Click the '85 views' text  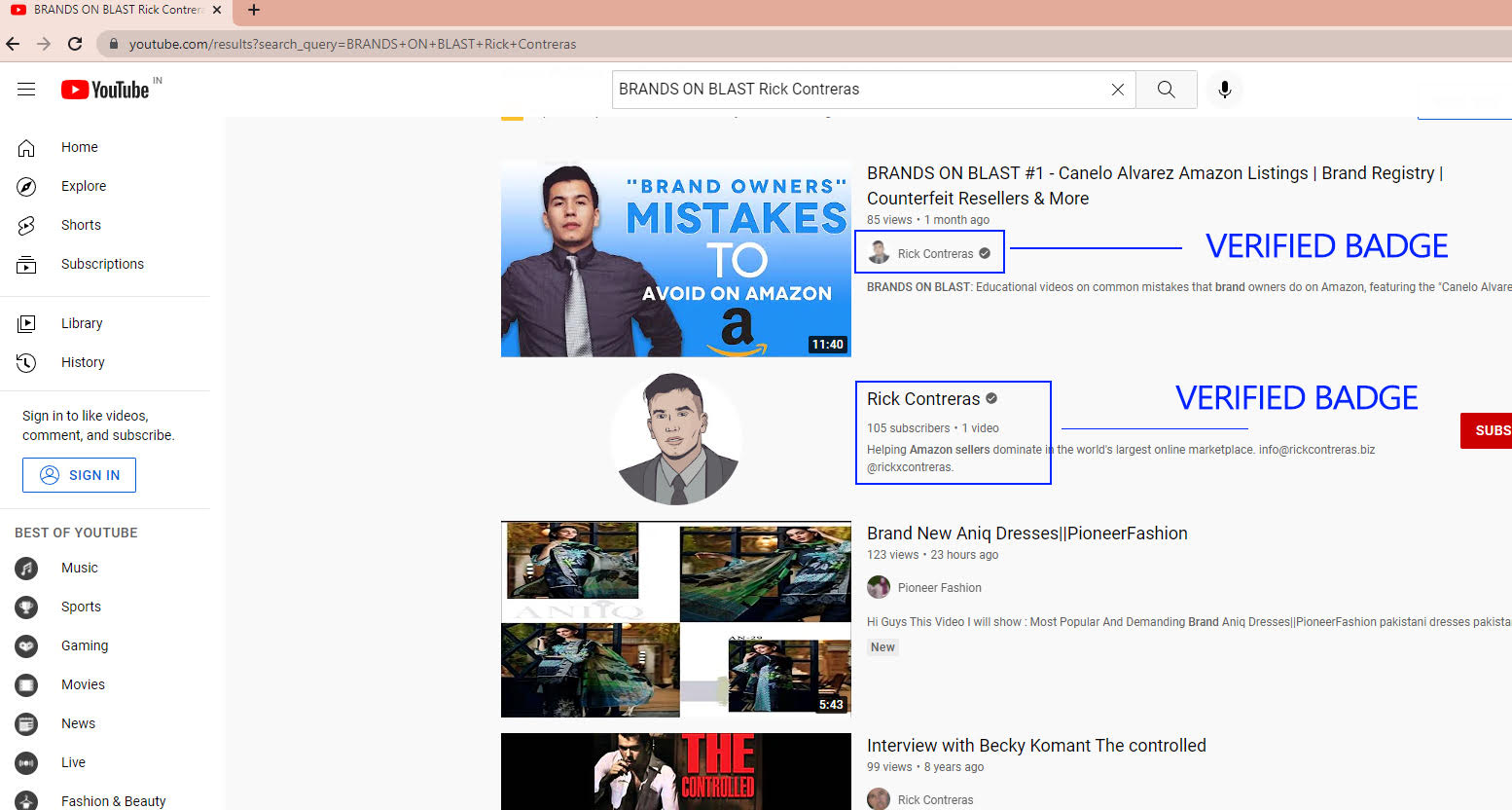889,220
